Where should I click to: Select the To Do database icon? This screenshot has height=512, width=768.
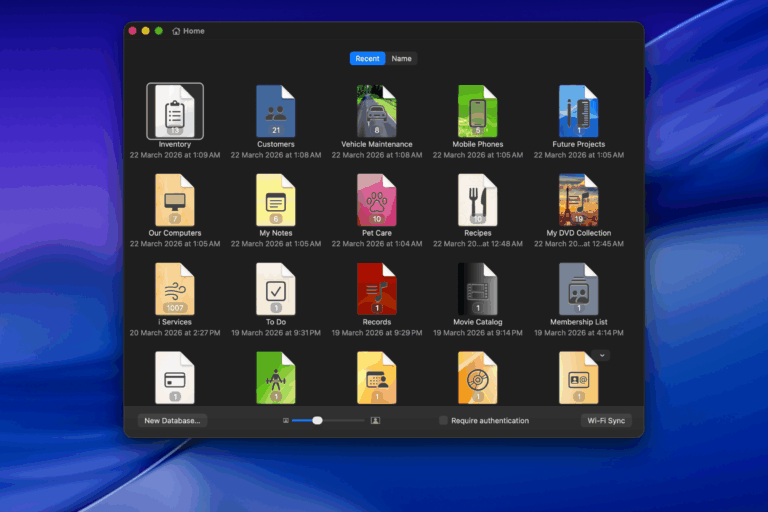pyautogui.click(x=276, y=289)
